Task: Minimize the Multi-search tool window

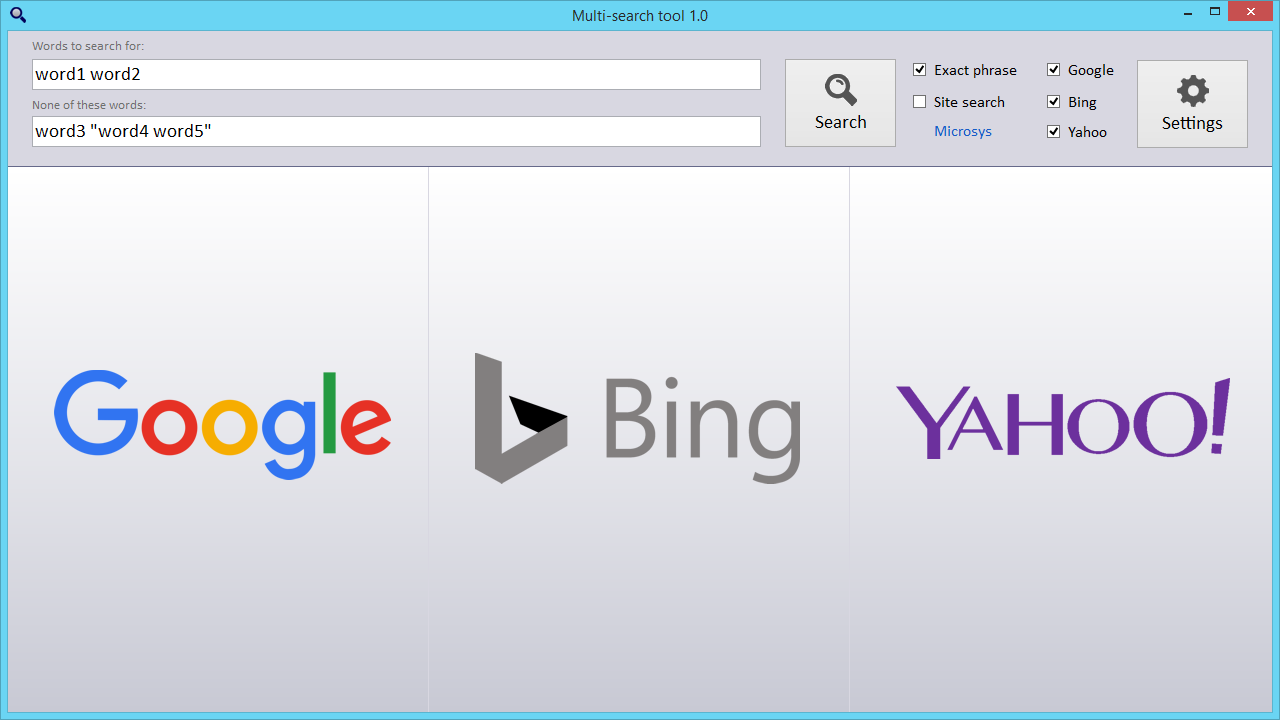Action: click(1187, 12)
